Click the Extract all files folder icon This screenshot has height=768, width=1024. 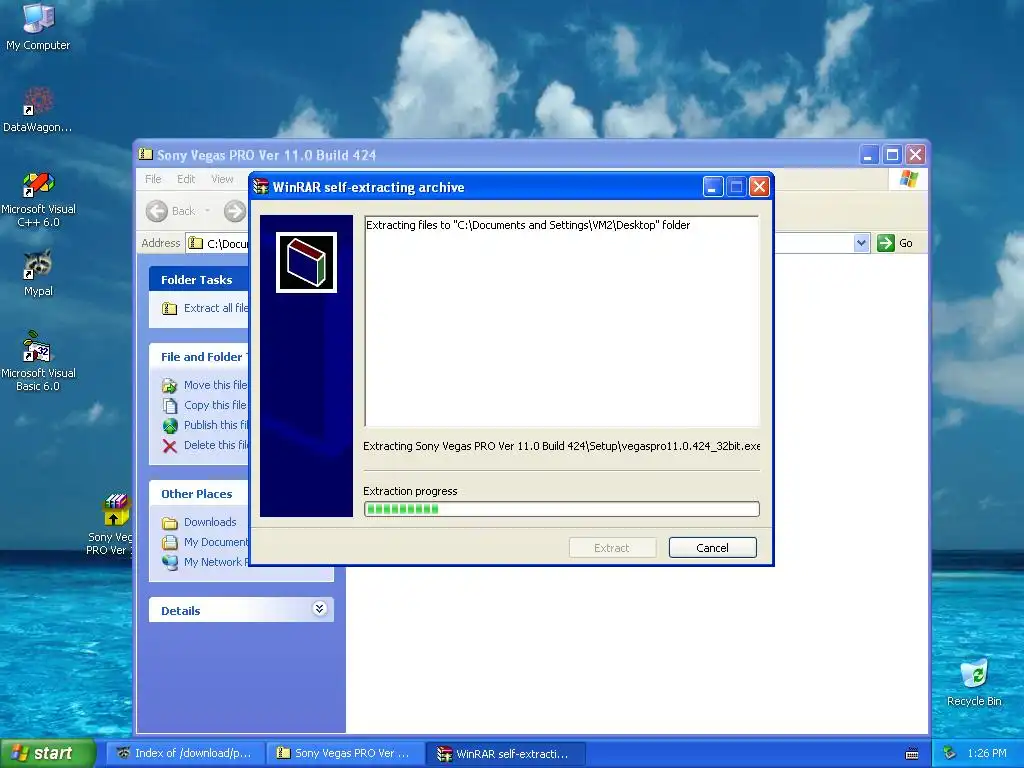pos(170,308)
